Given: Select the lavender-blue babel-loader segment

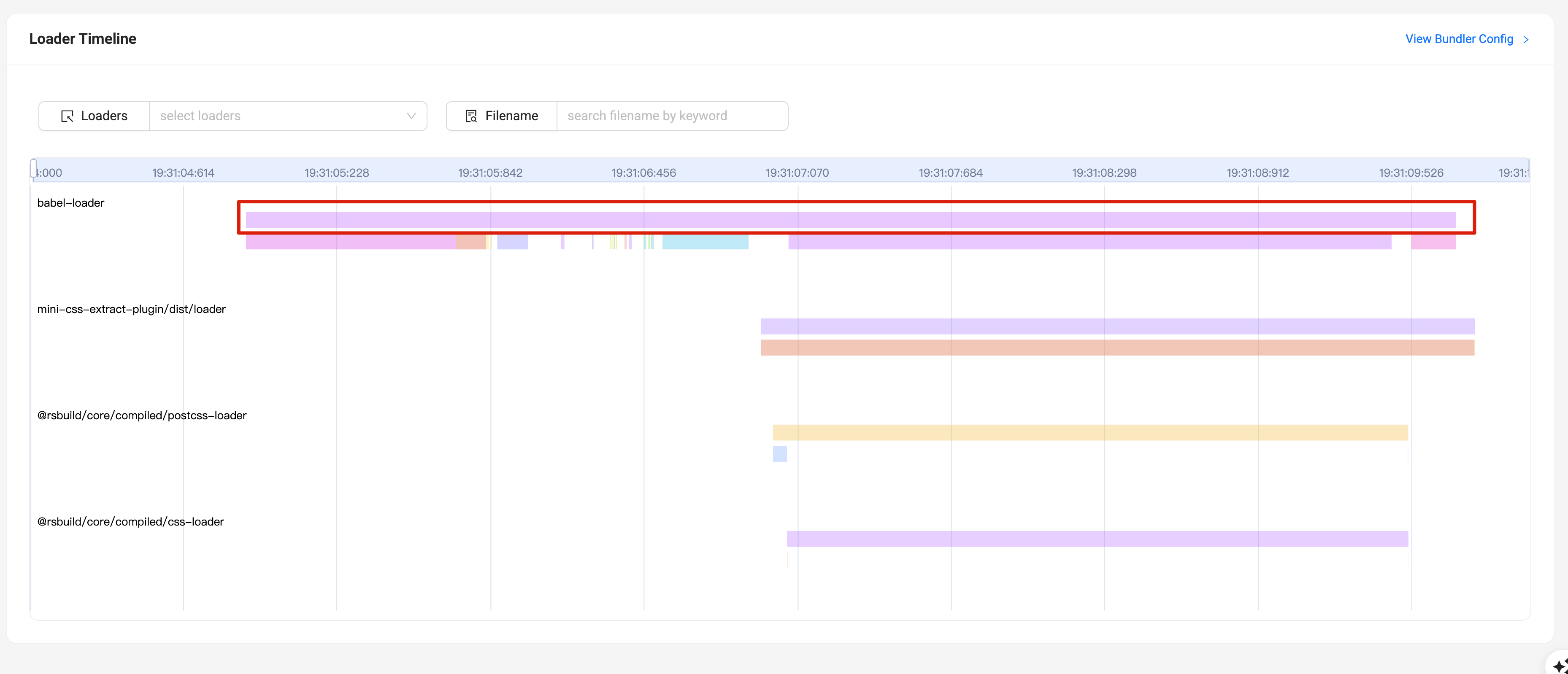Looking at the screenshot, I should point(513,242).
